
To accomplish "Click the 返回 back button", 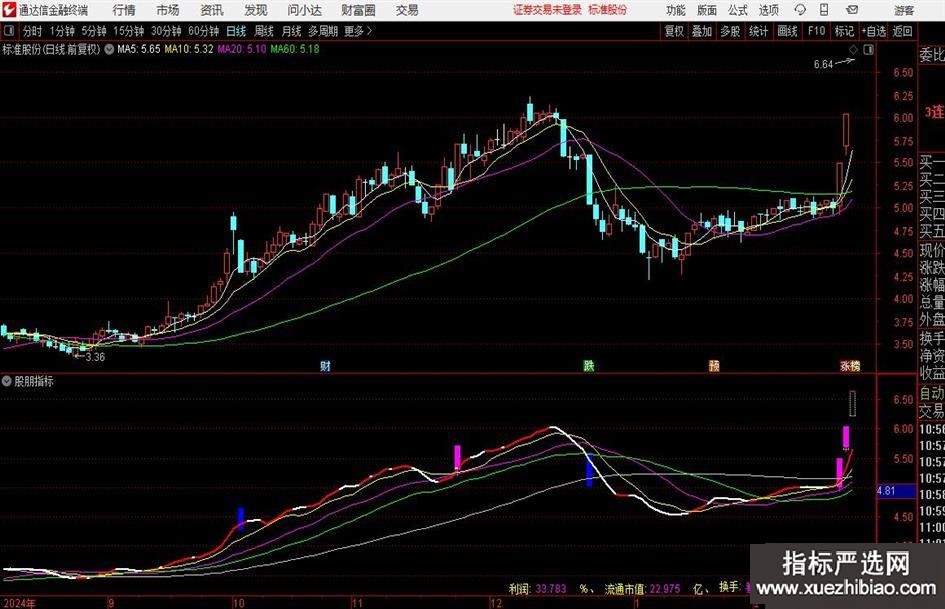I will [902, 31].
